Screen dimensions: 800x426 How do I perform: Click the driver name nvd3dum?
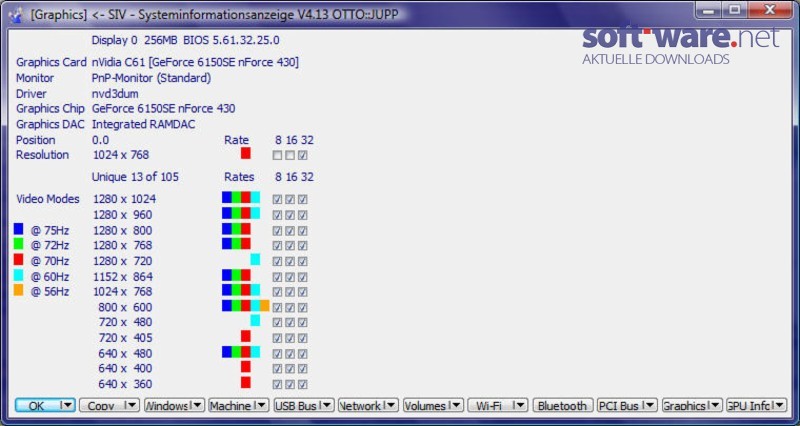(x=115, y=94)
